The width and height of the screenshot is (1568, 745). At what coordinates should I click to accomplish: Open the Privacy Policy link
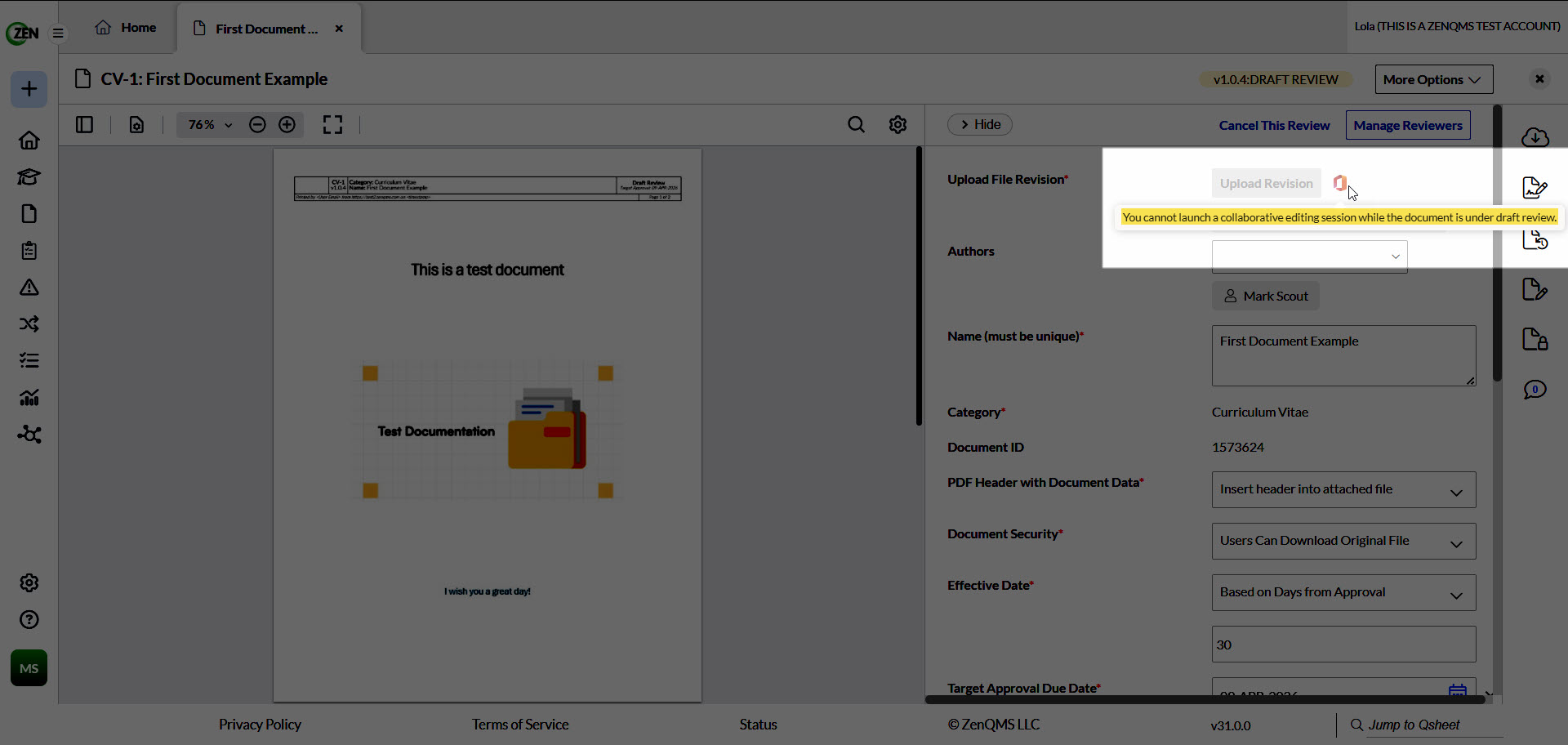coord(260,725)
